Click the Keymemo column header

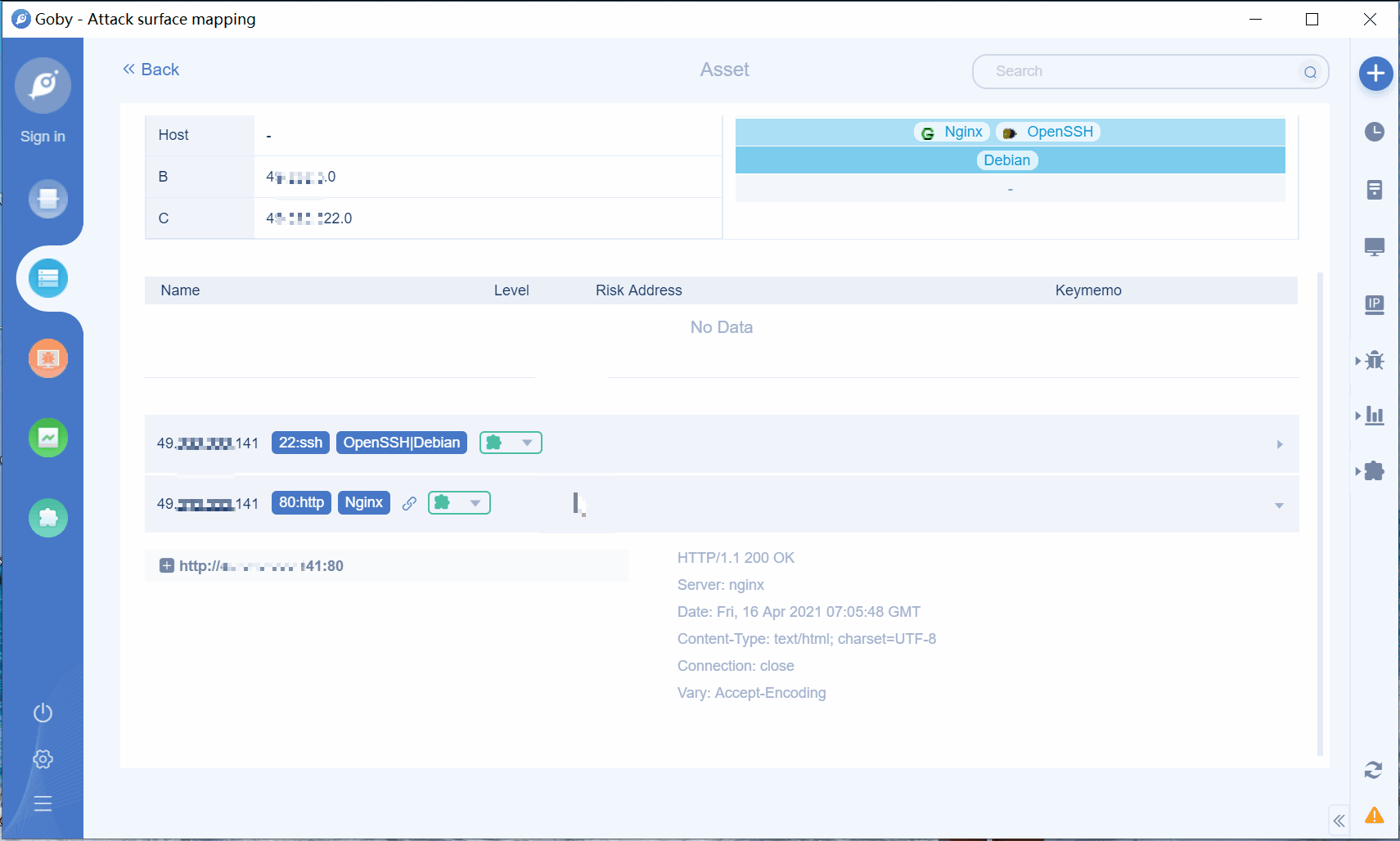[1088, 290]
